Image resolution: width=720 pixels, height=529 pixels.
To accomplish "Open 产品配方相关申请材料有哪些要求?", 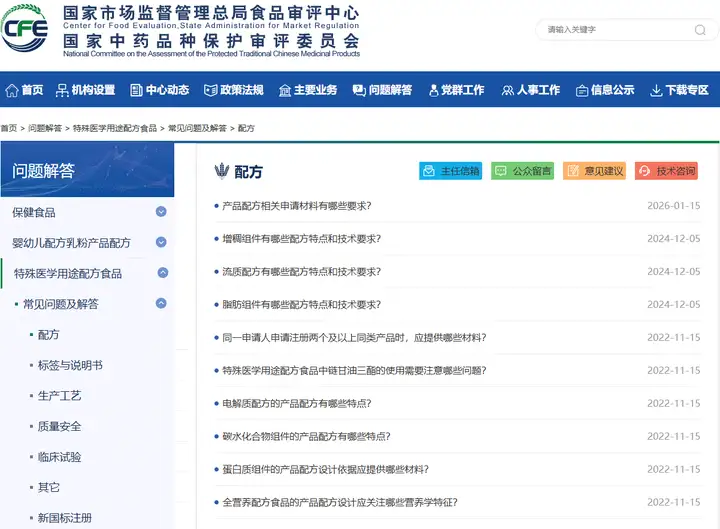I will 297,206.
